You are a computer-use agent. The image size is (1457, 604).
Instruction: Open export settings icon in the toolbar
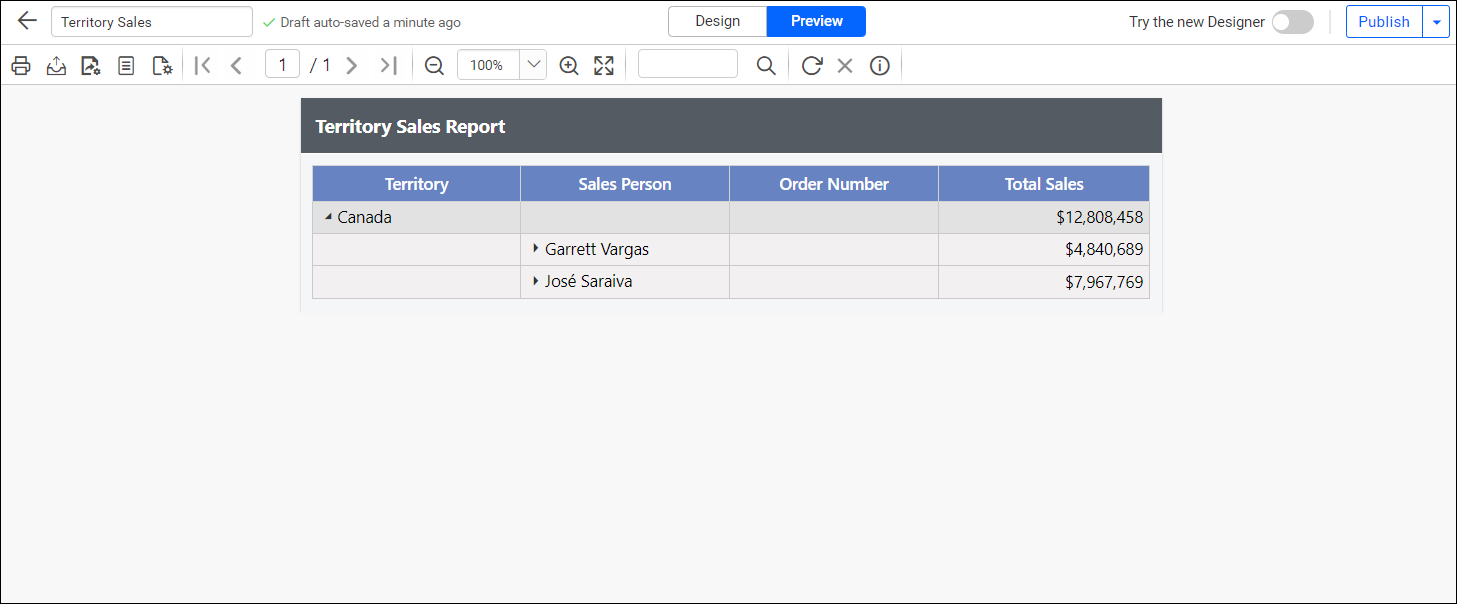pyautogui.click(x=90, y=64)
